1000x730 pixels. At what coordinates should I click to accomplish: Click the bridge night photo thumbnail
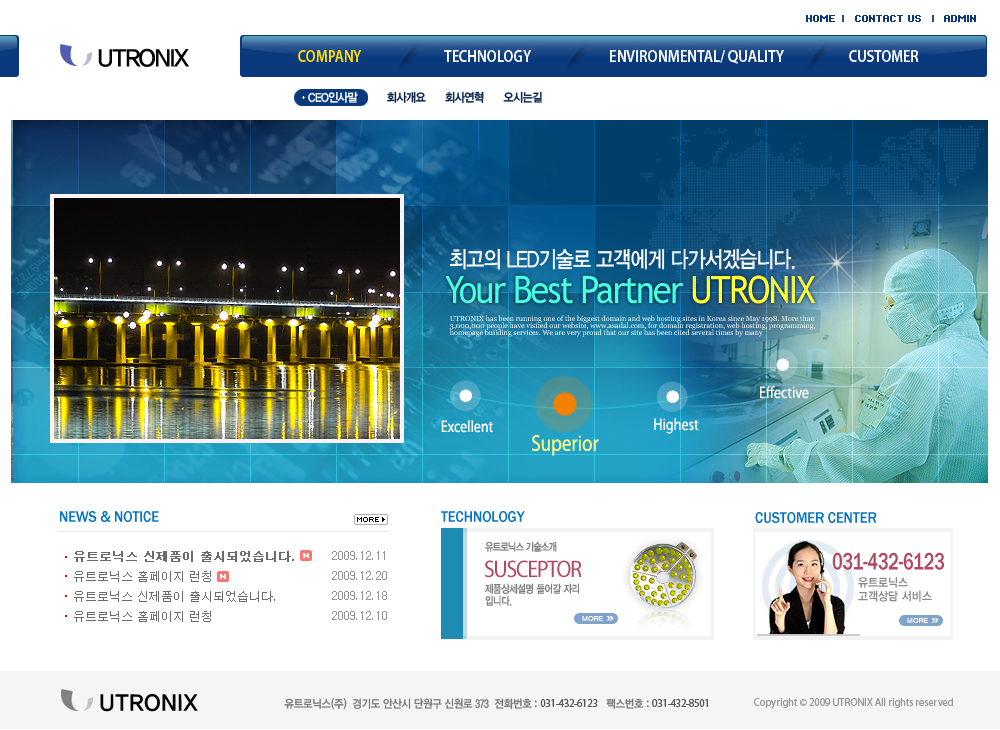(x=227, y=318)
